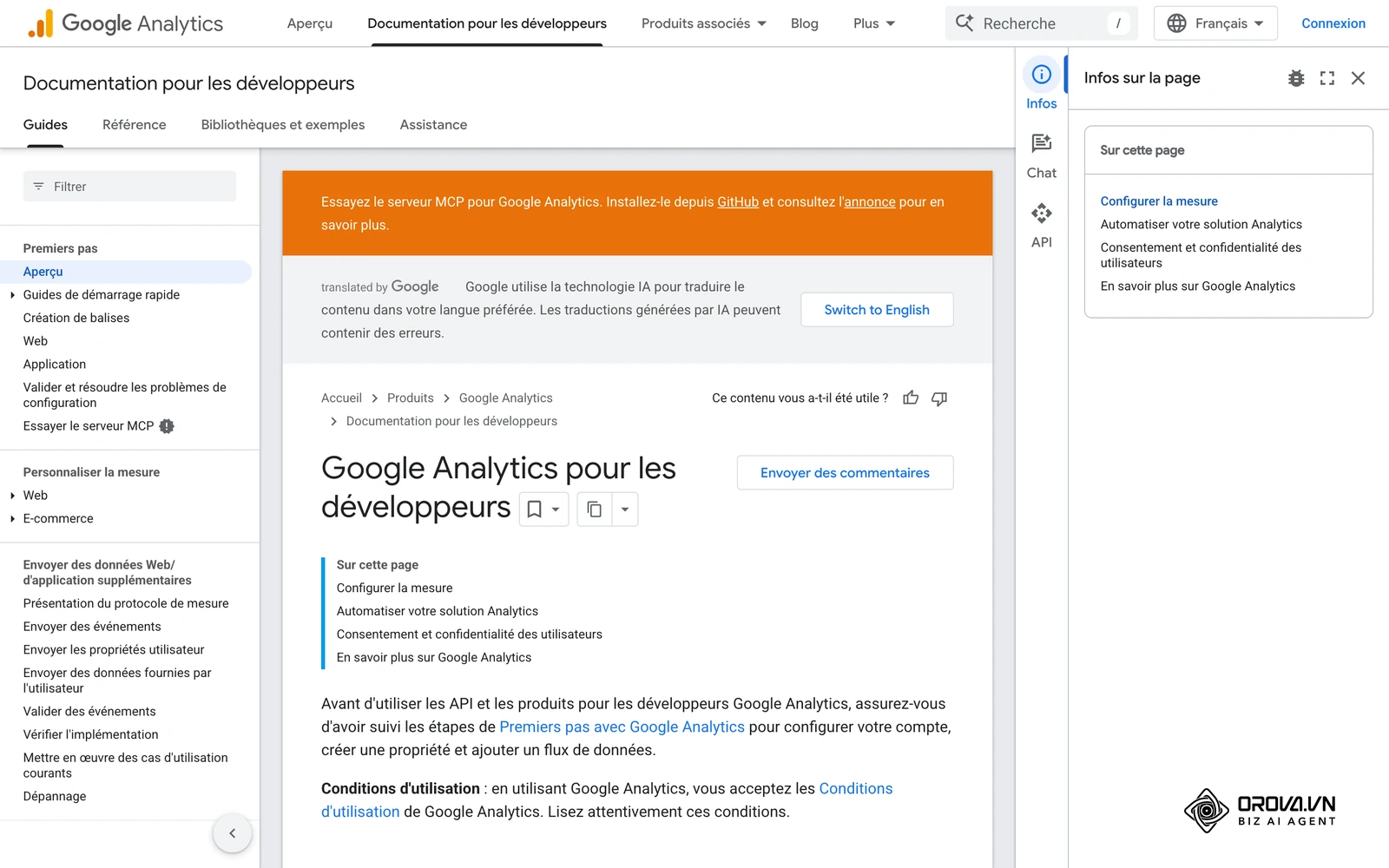Screen dimensions: 1389x868
Task: Close the Infos sur la page panel
Action: pos(1359,78)
